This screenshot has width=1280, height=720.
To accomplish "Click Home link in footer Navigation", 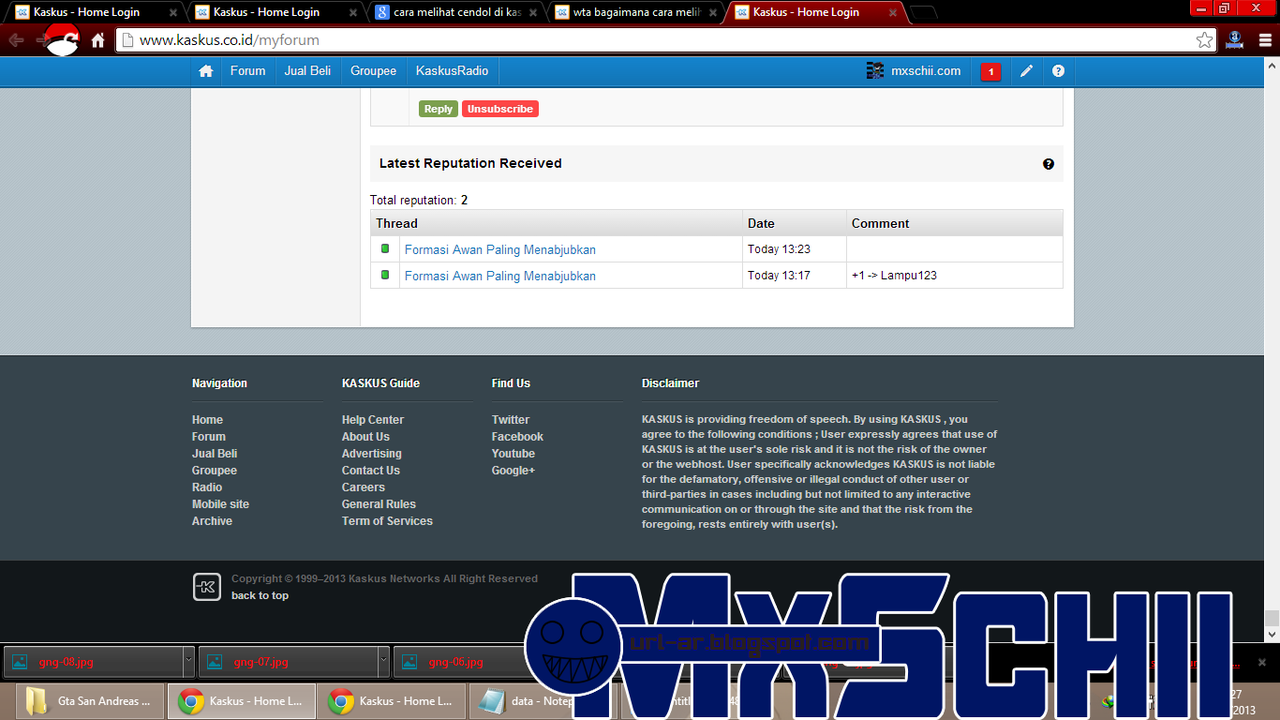I will 207,420.
